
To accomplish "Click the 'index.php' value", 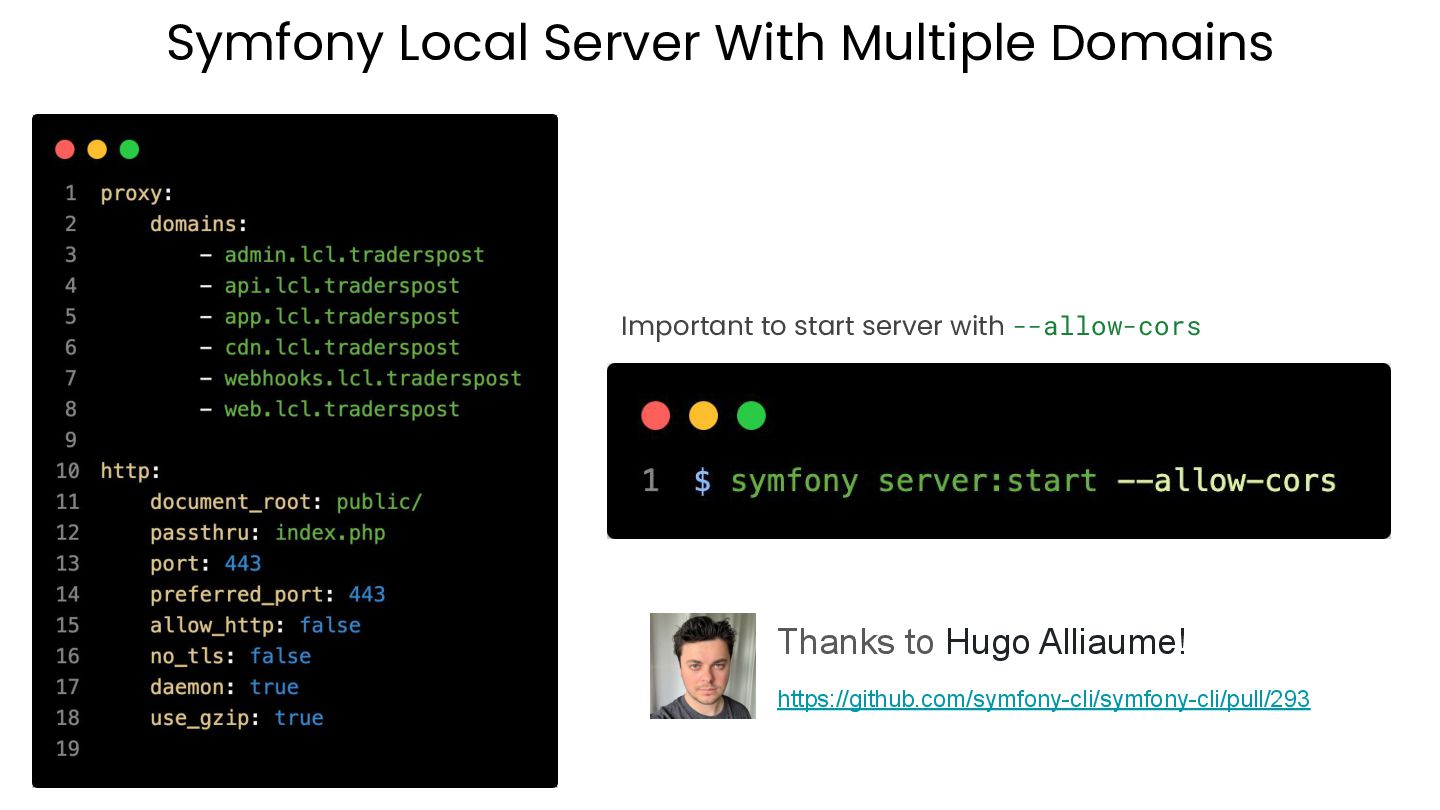I will (330, 533).
